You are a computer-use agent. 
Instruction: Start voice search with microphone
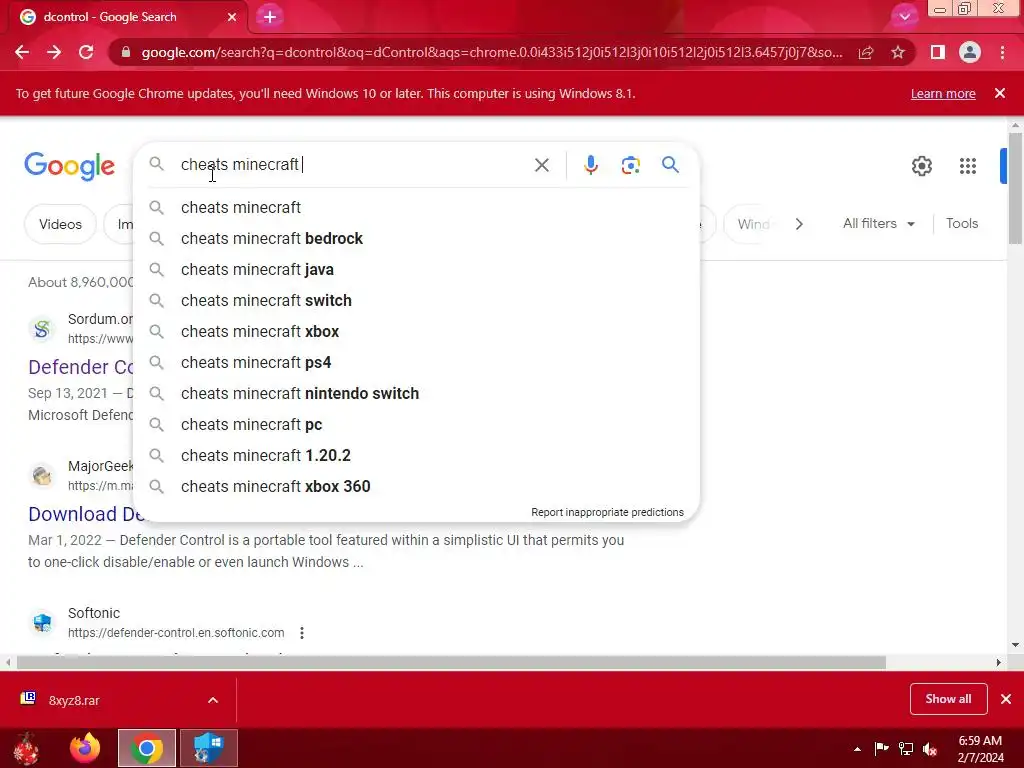590,165
